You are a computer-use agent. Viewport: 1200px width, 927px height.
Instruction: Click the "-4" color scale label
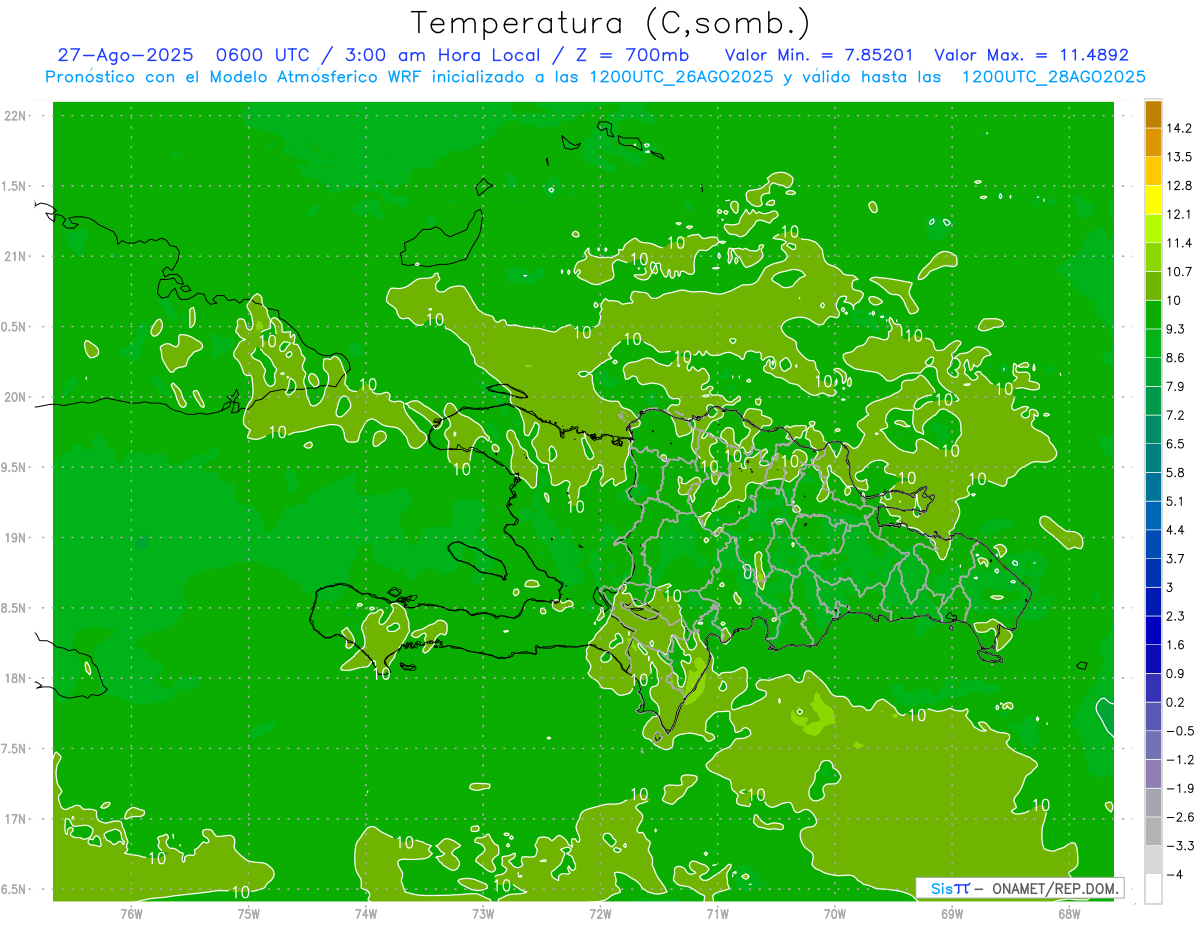(1176, 874)
